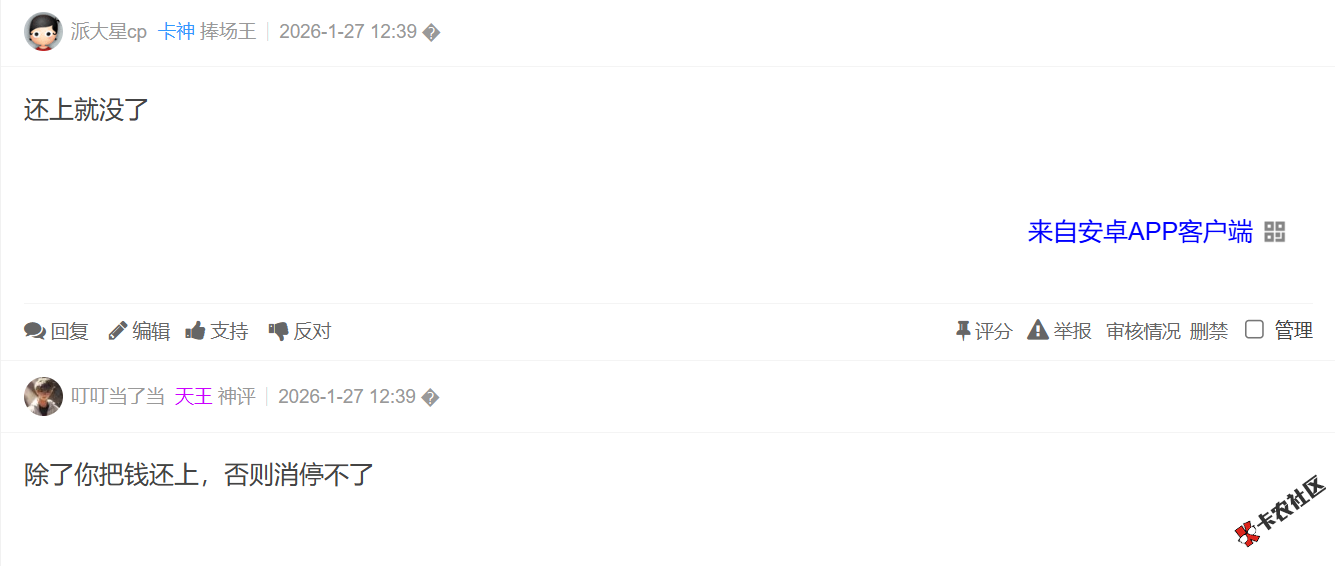The width and height of the screenshot is (1335, 566).
Task: Click the pencil edit icon
Action: coord(118,331)
